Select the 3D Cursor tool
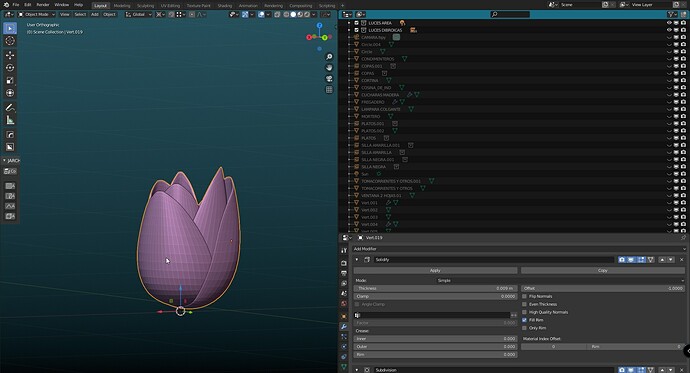Viewport: 690px width, 373px height. click(x=10, y=40)
